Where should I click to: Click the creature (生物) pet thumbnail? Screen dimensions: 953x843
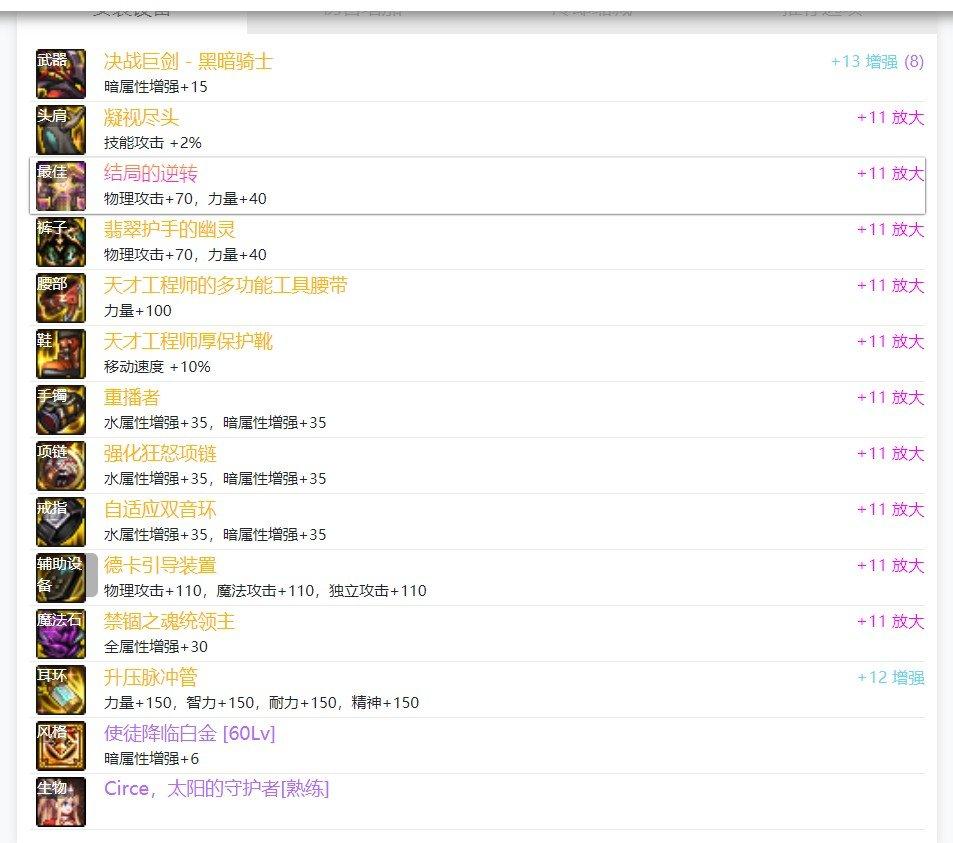[61, 801]
